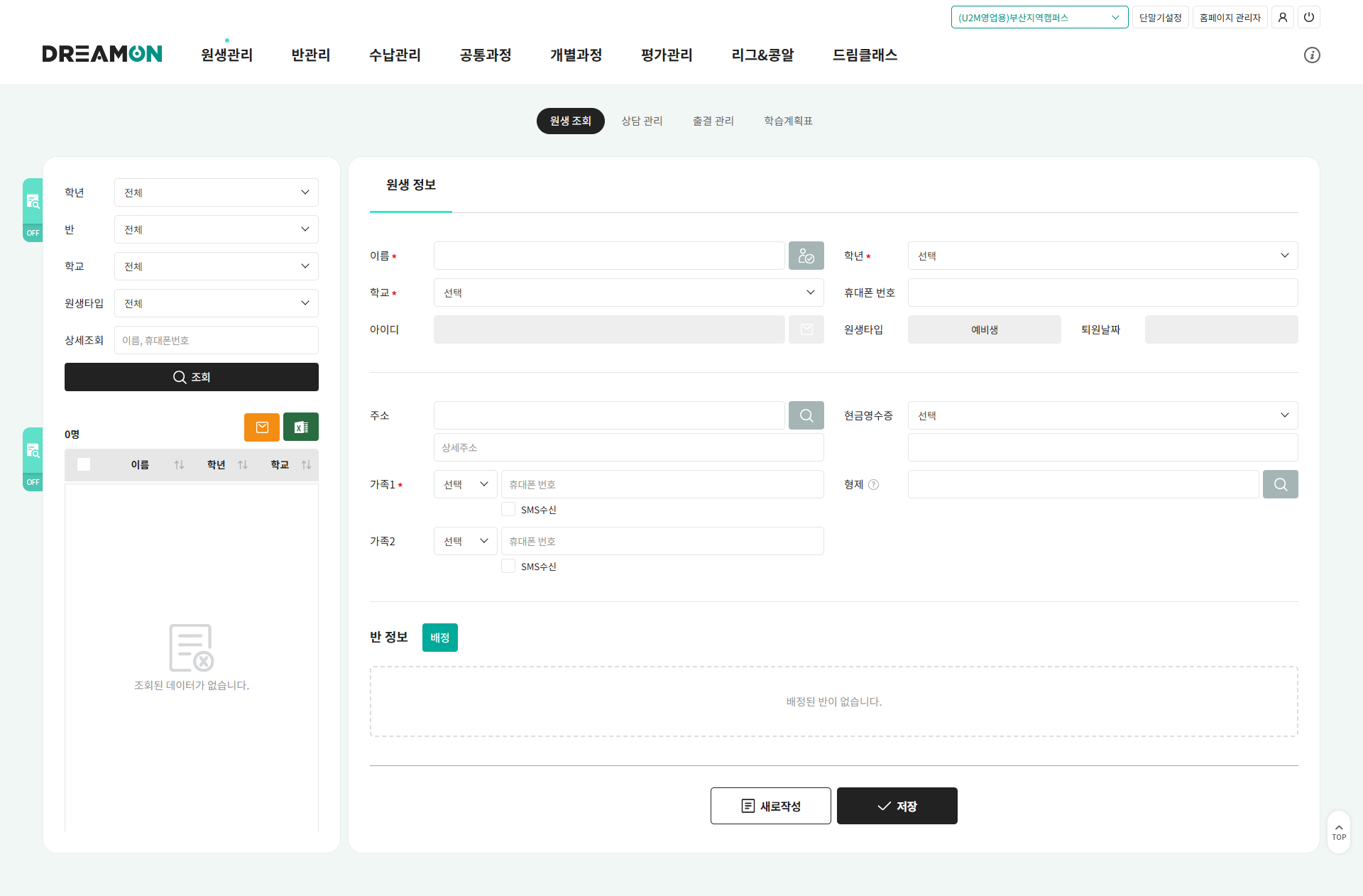1363x896 pixels.
Task: Focus the 가족2 phone number field
Action: [662, 541]
